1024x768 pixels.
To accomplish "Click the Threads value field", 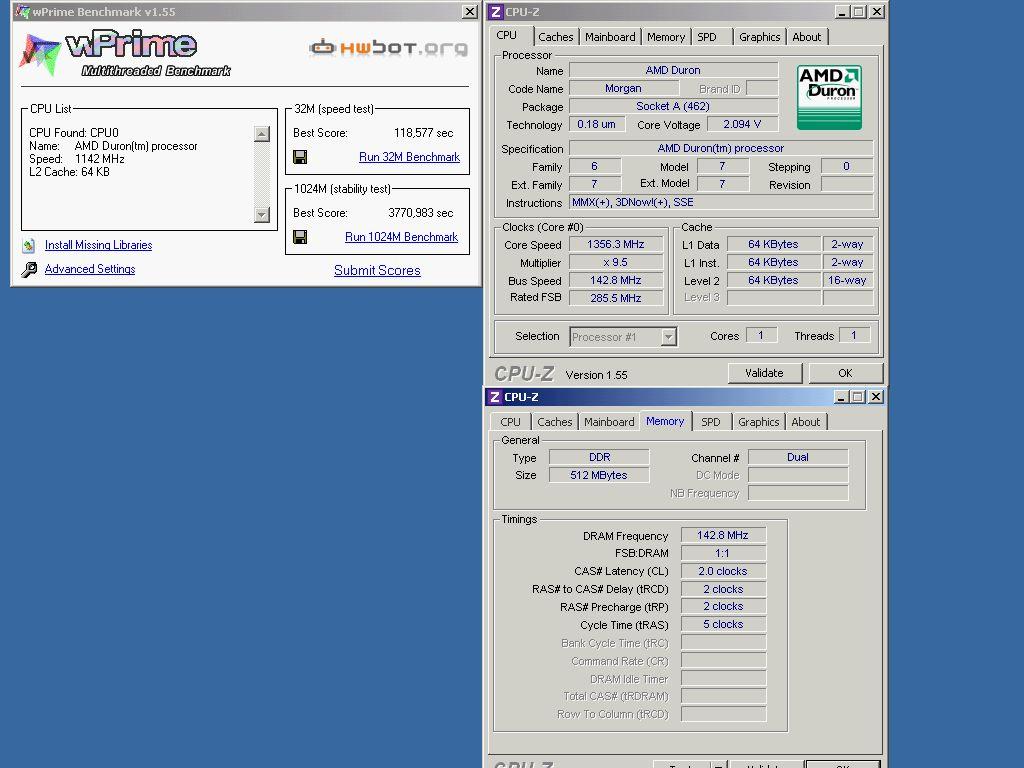I will 854,335.
